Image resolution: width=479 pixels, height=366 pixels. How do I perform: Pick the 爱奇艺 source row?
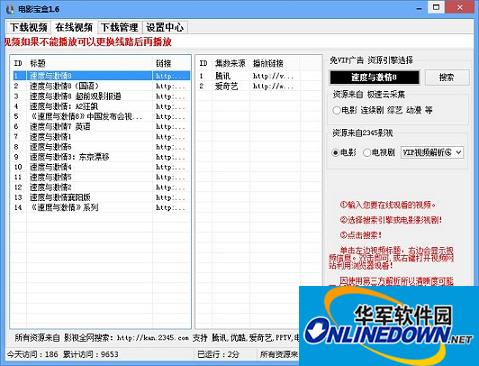click(x=248, y=86)
